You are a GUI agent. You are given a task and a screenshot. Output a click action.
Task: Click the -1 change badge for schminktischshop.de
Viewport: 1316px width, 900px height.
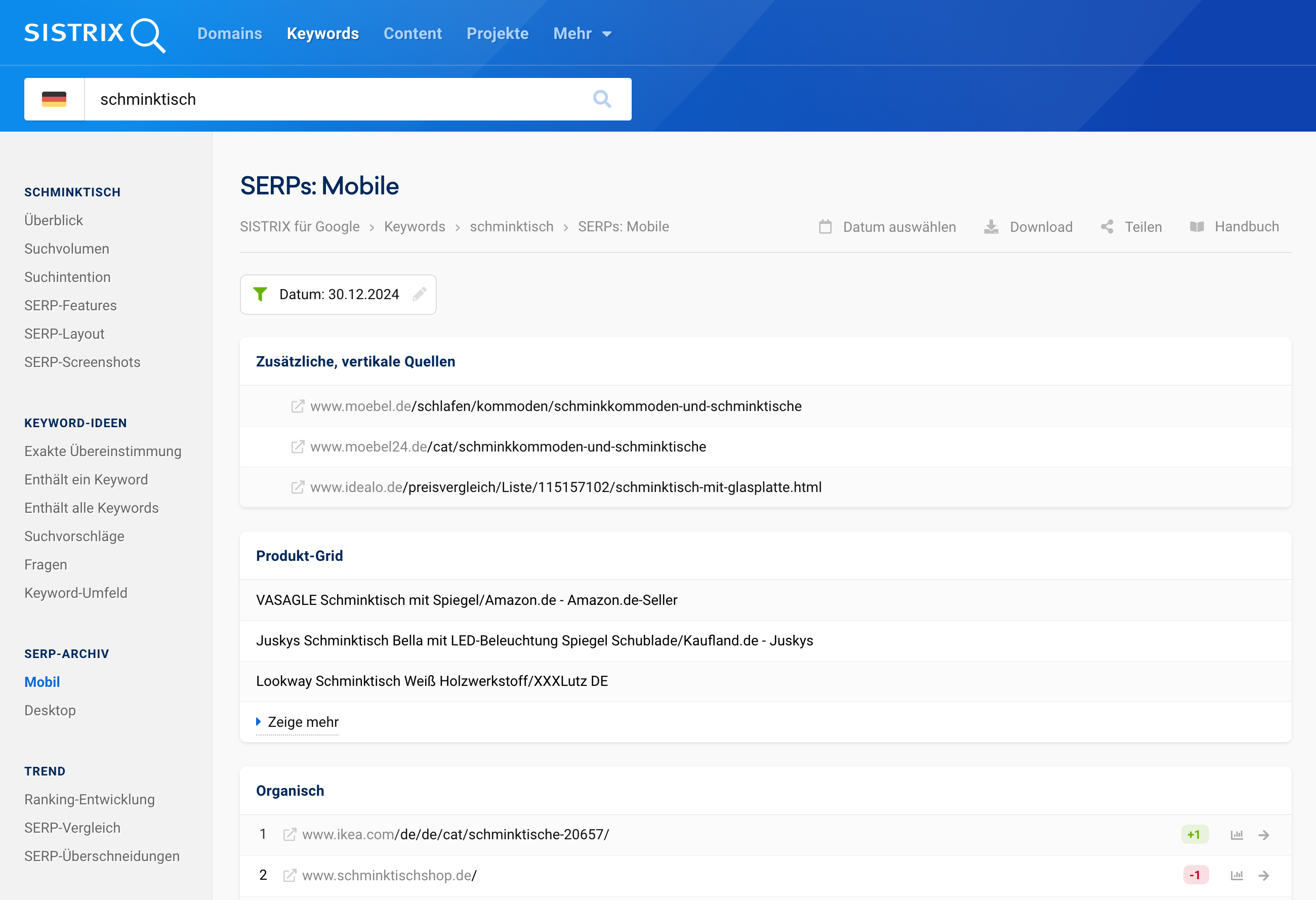(1196, 876)
